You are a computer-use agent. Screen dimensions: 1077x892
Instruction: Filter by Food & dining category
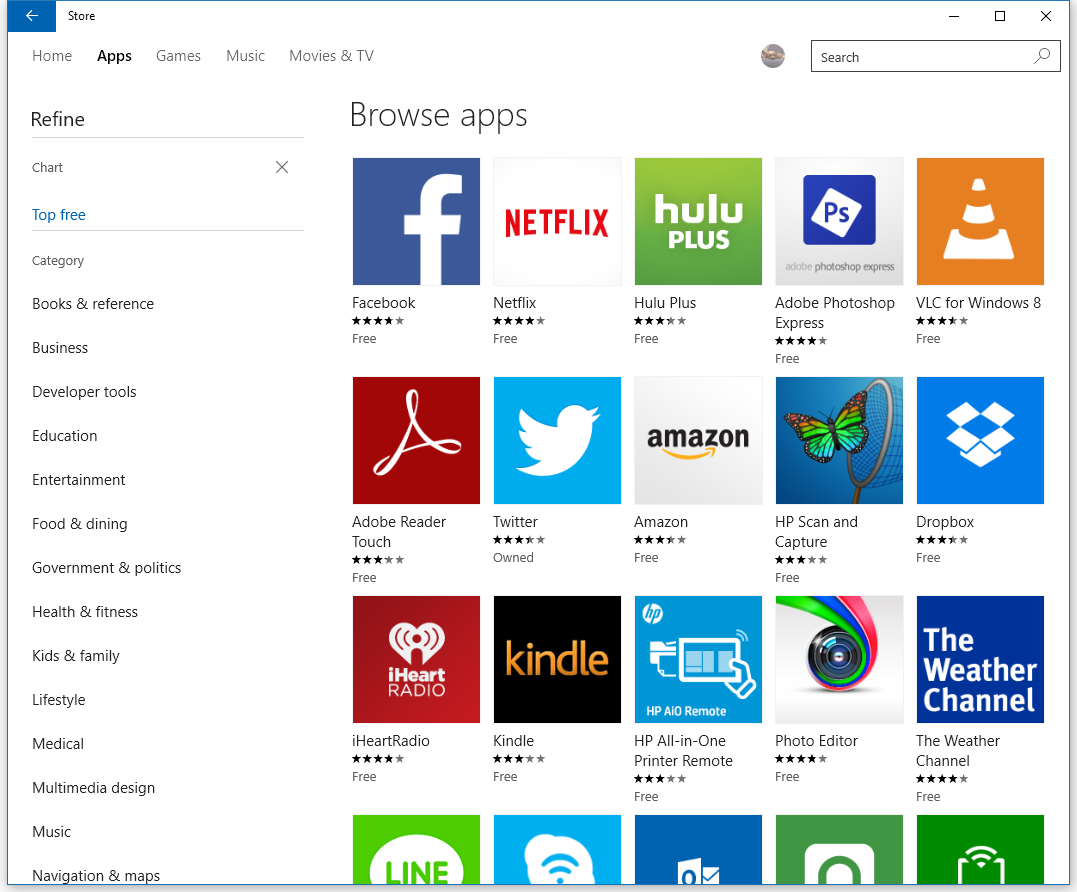(x=80, y=524)
